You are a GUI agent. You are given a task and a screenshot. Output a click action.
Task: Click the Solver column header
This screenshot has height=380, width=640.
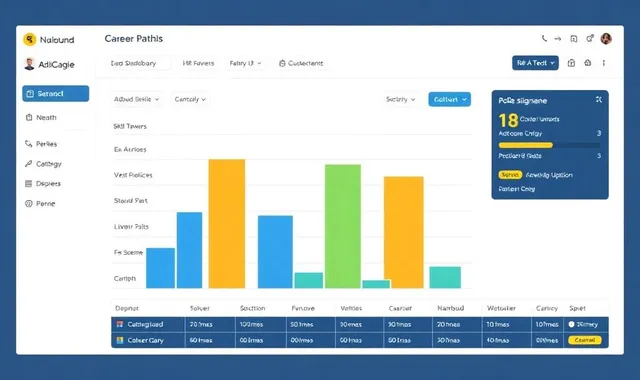200,308
